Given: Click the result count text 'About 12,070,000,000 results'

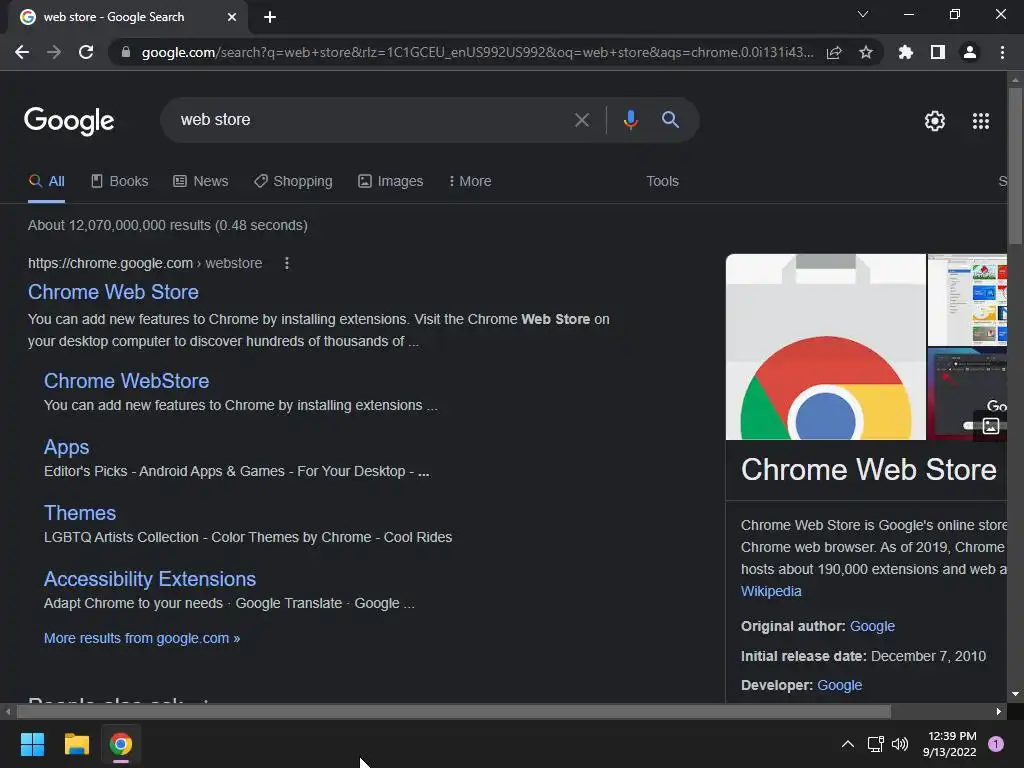Looking at the screenshot, I should coord(119,225).
